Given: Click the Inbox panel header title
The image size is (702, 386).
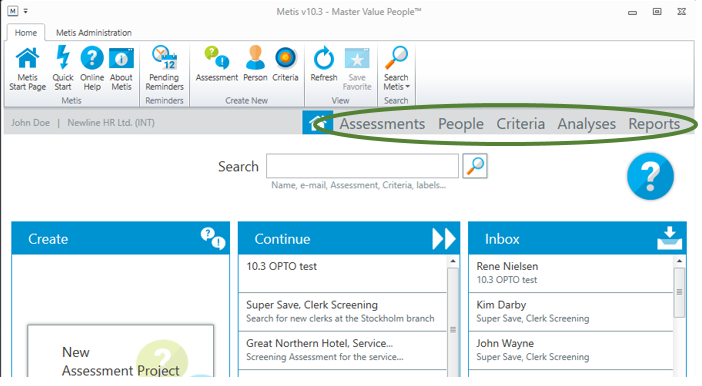Looking at the screenshot, I should (502, 239).
